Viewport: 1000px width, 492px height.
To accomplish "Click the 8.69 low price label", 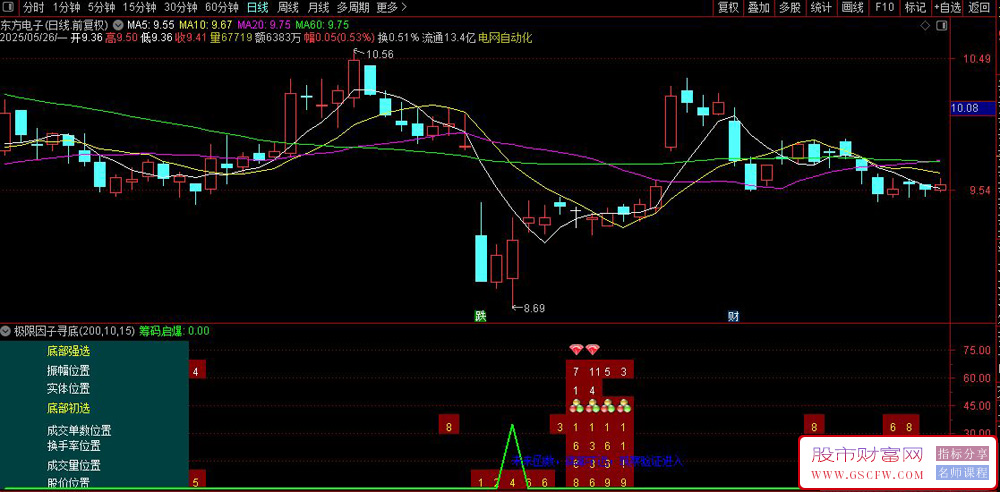I will click(x=534, y=308).
